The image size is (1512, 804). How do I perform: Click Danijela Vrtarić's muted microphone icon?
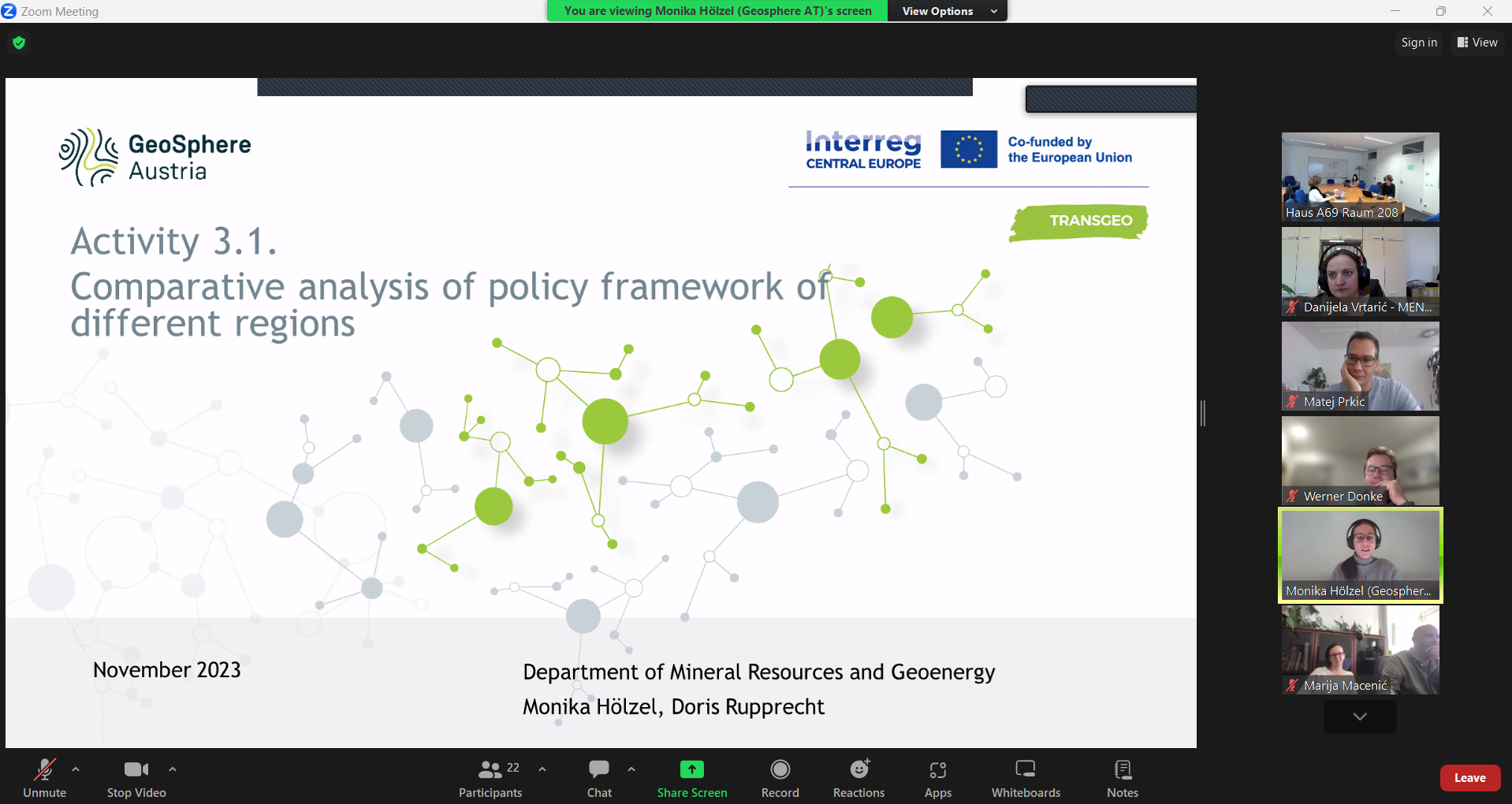pos(1292,307)
